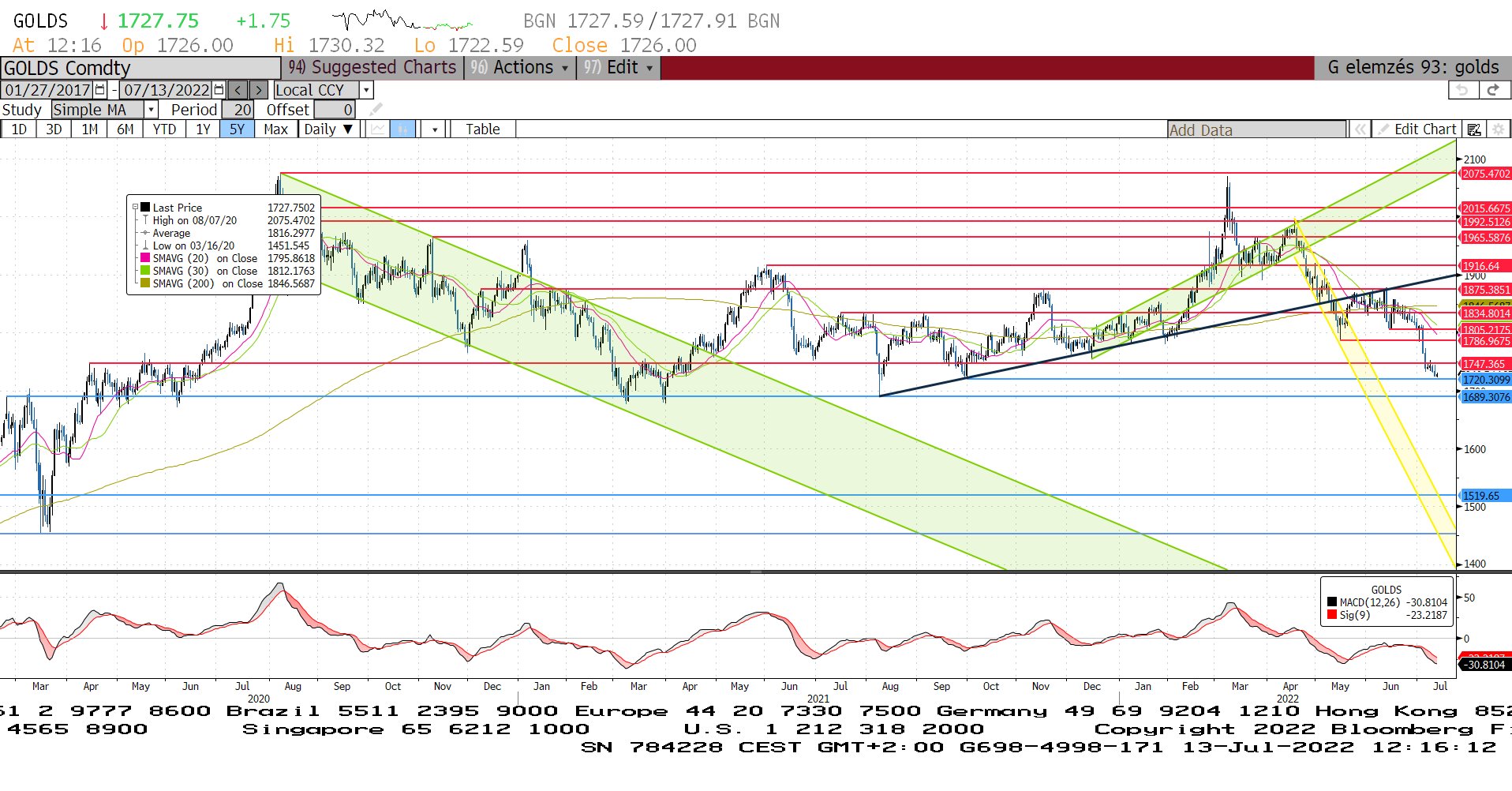Switch to line chart type icon
This screenshot has height=791, width=1512.
(379, 129)
